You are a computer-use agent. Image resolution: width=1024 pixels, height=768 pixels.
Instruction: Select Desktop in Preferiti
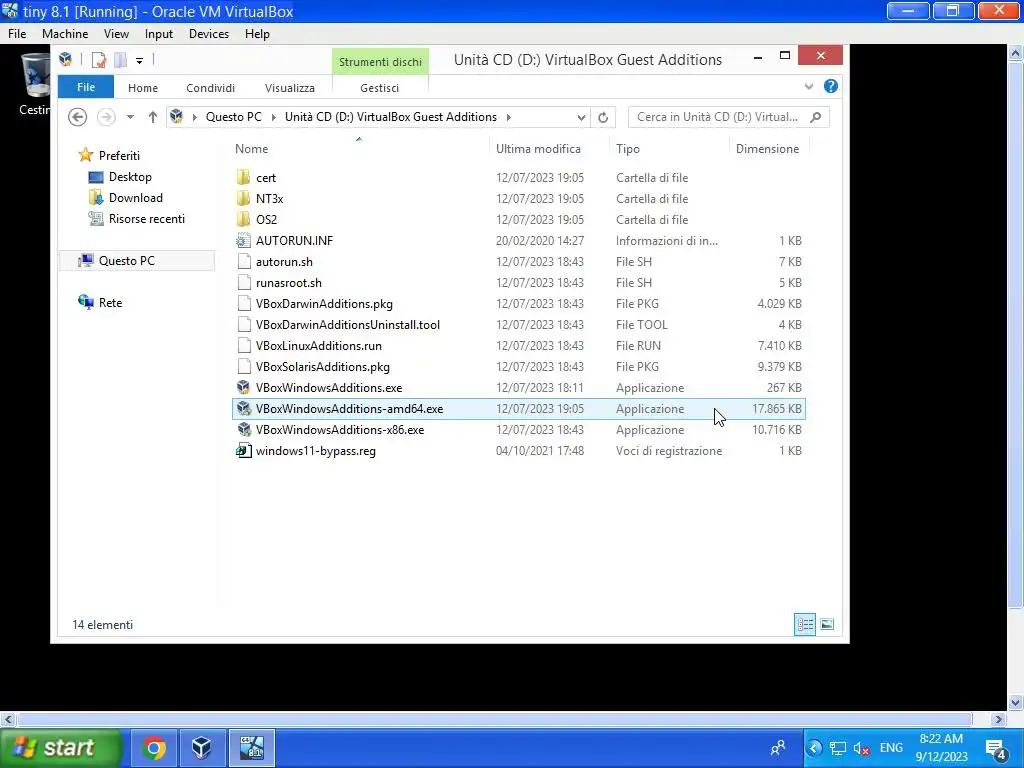tap(130, 177)
